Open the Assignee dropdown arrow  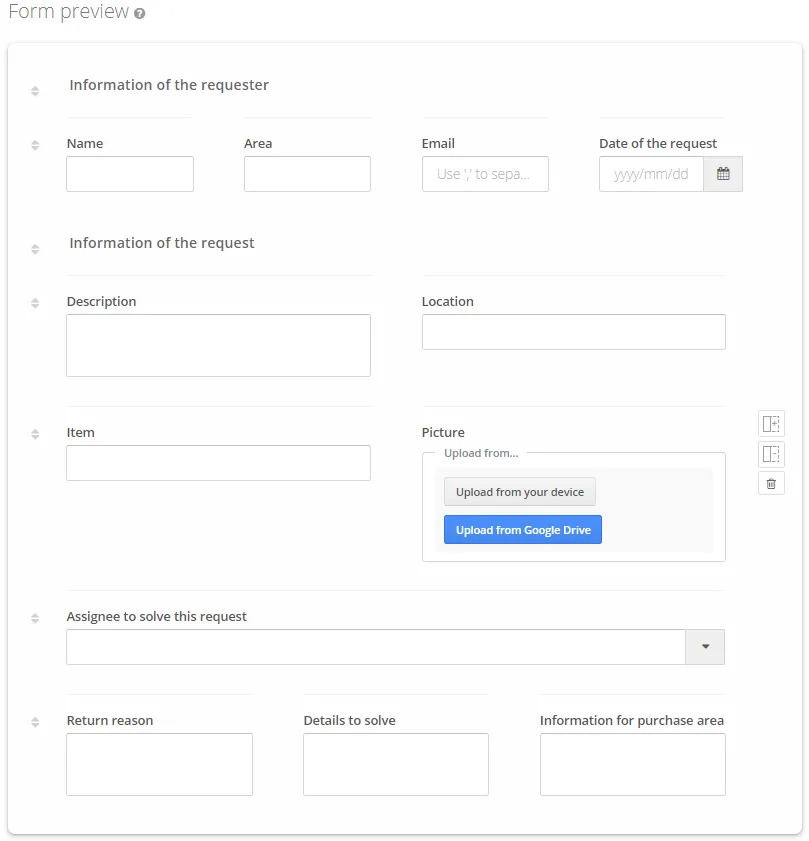(705, 647)
